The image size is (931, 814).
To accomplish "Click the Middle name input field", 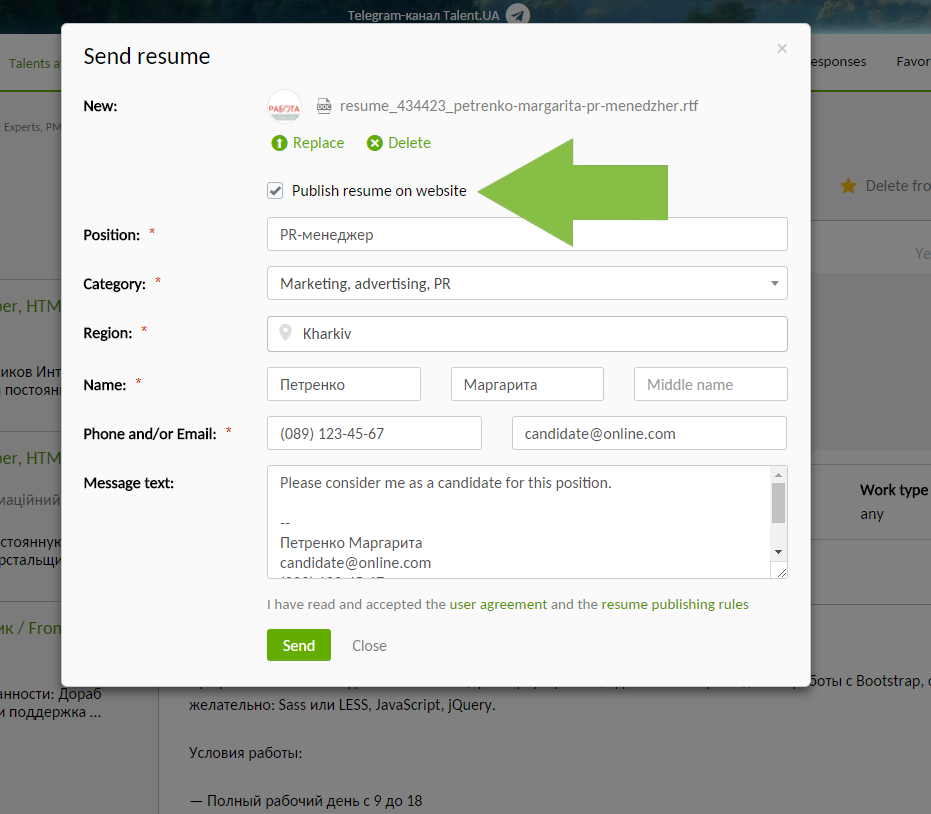I will pos(711,384).
